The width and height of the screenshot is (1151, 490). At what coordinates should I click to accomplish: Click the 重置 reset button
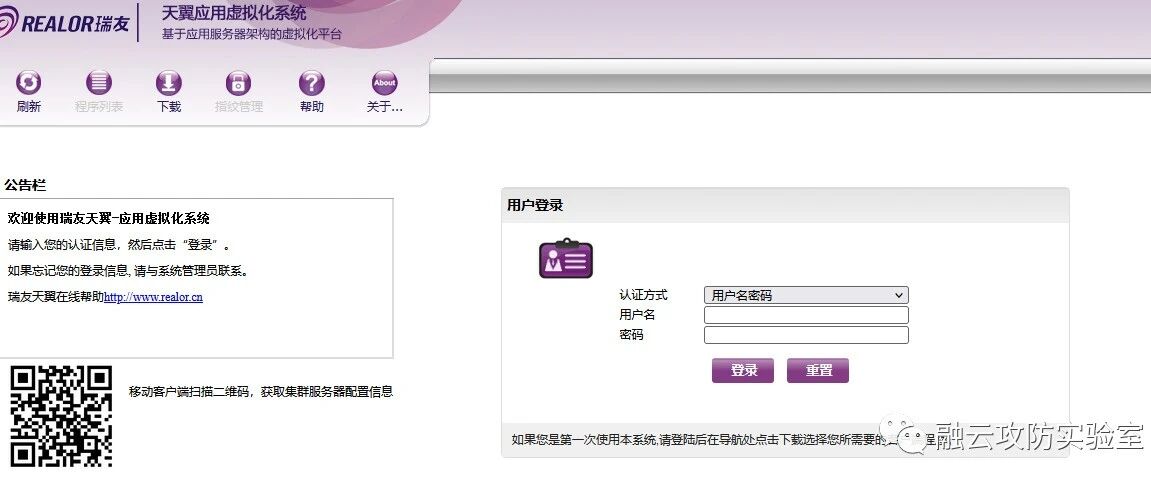tap(818, 370)
